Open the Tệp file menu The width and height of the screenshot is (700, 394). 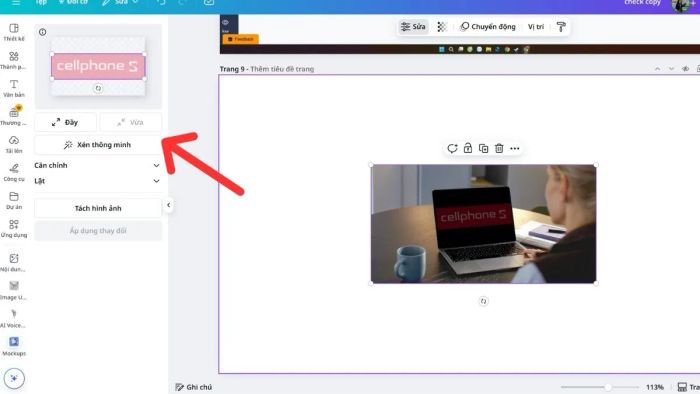click(41, 2)
